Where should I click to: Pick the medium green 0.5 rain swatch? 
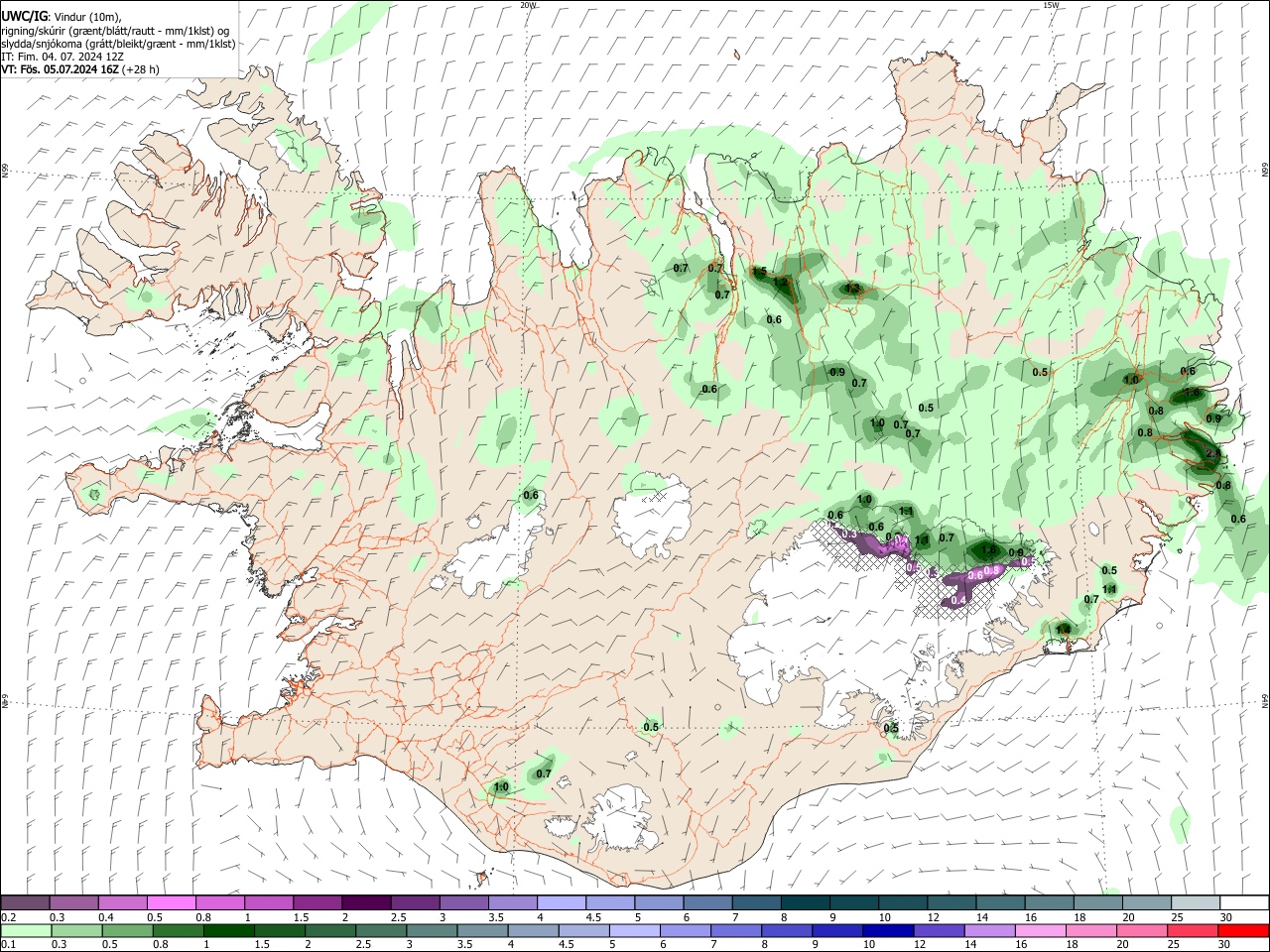click(x=127, y=931)
